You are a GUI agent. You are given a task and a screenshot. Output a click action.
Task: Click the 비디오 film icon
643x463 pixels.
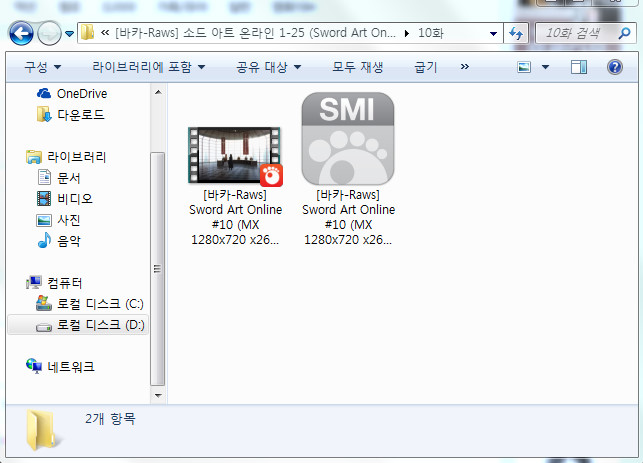pos(44,198)
